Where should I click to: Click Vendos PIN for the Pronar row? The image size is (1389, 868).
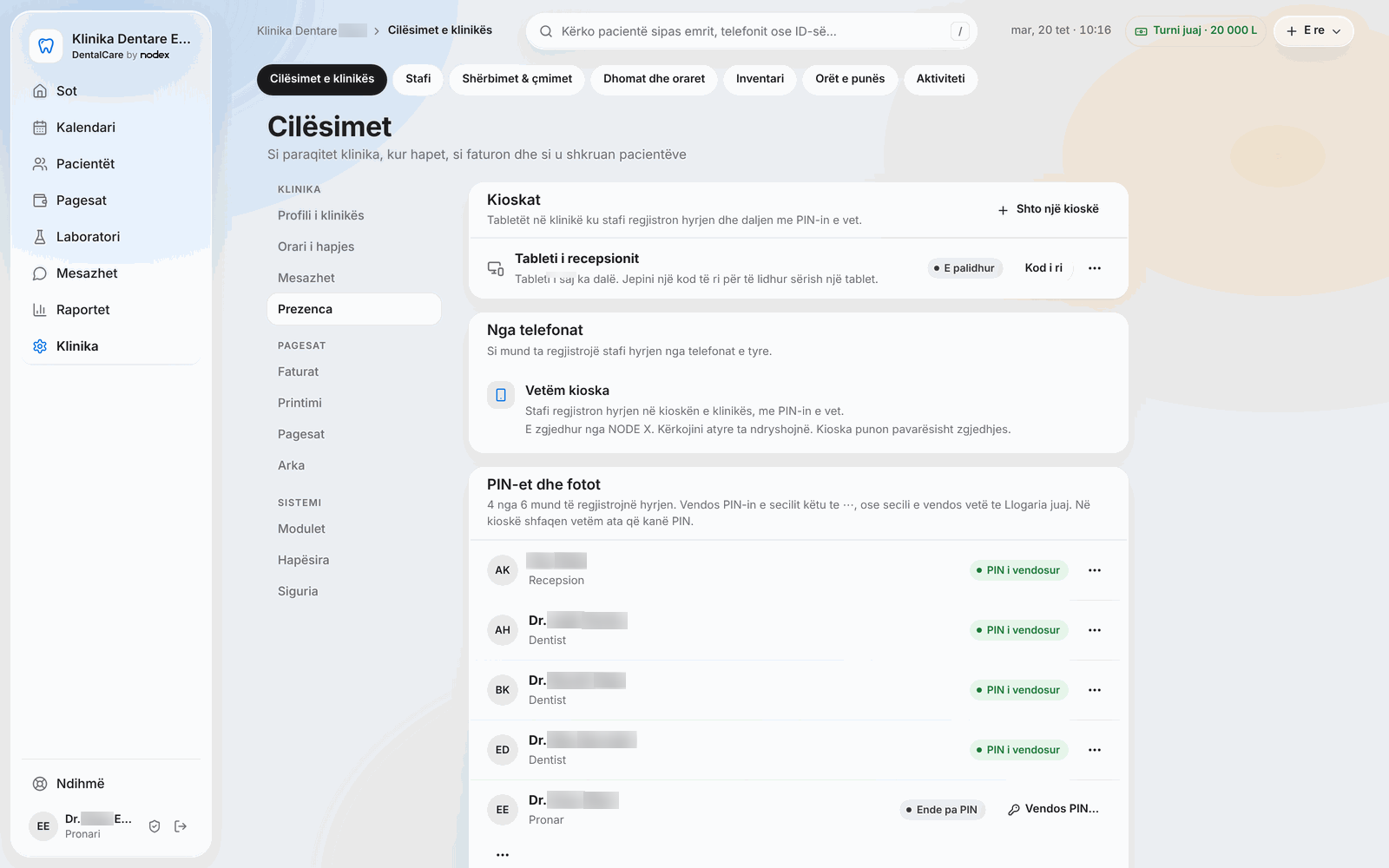click(1053, 809)
